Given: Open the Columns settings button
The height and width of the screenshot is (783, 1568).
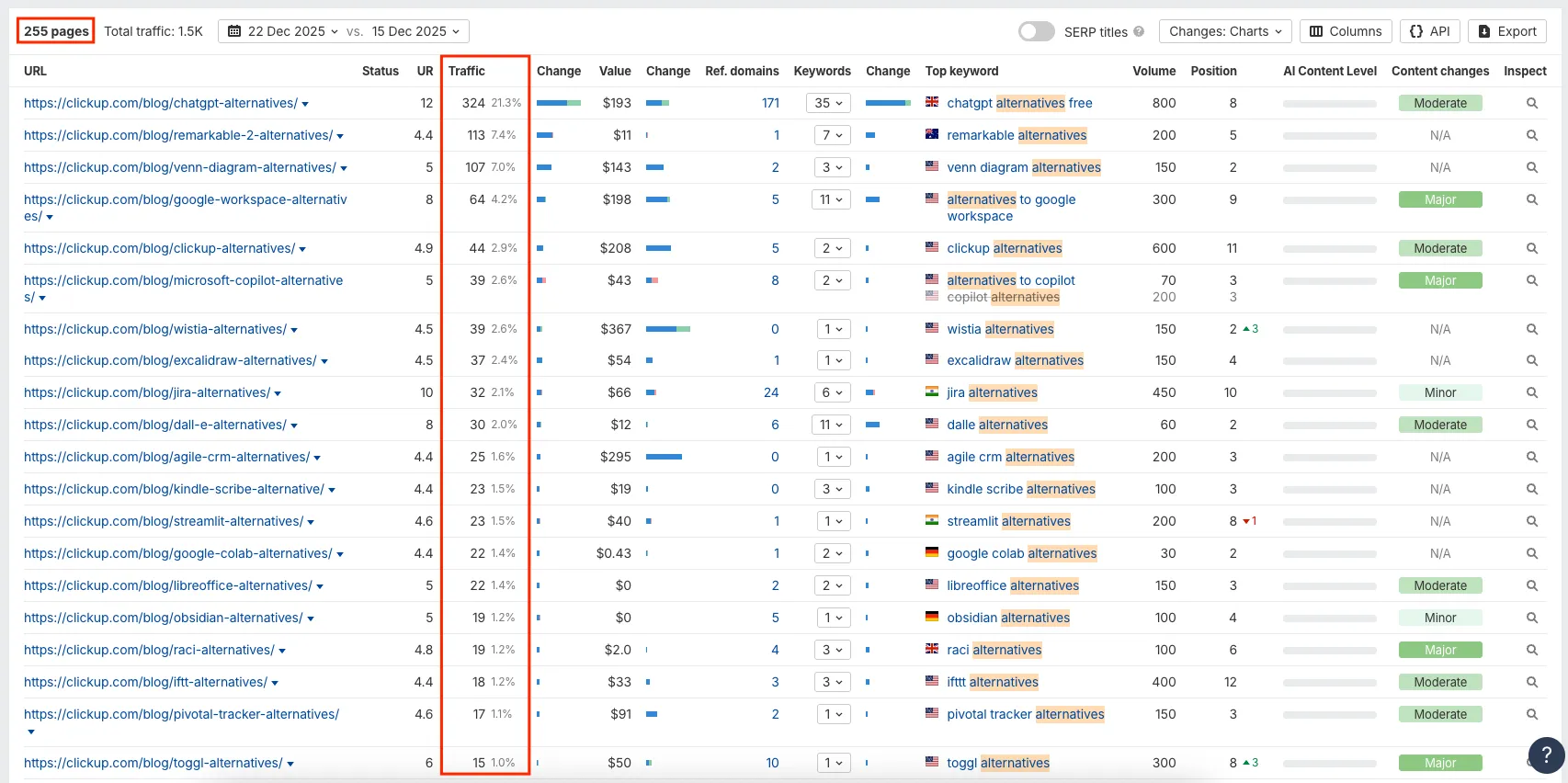Looking at the screenshot, I should click(1346, 31).
